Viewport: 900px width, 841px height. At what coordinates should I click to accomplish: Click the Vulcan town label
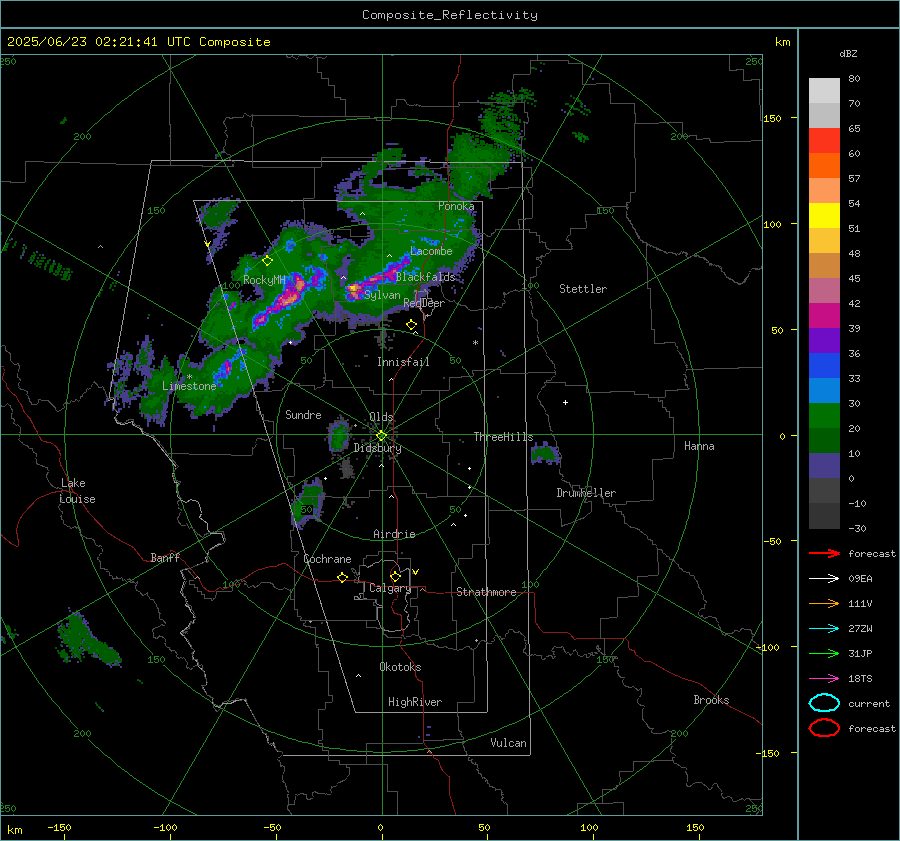508,743
